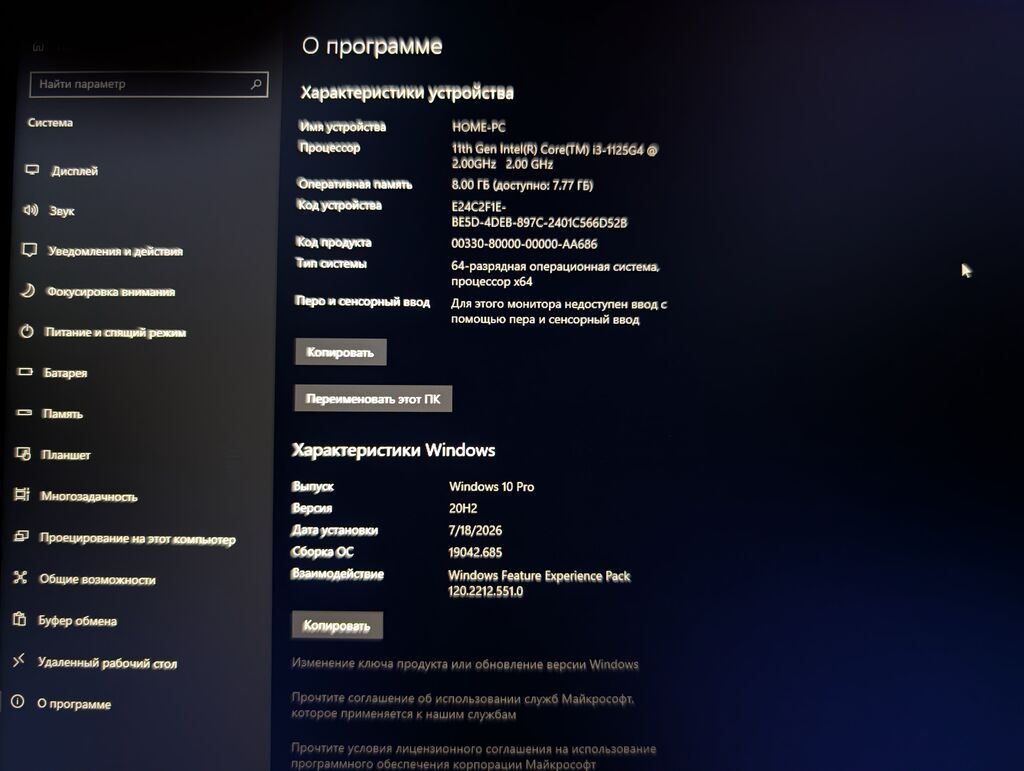
Task: Click the Система sidebar heading
Action: 50,123
